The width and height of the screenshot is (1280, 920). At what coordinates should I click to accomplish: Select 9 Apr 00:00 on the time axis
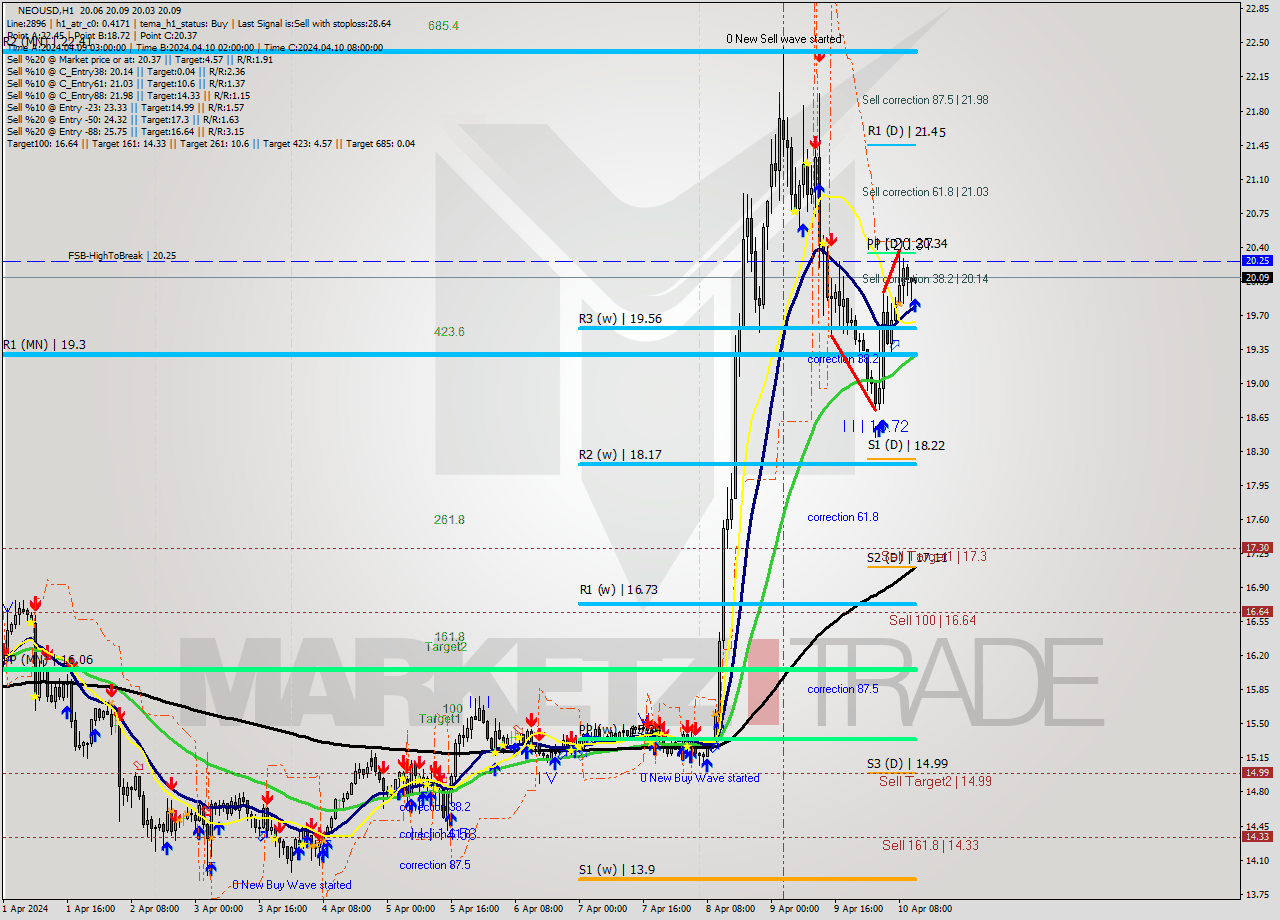(796, 909)
